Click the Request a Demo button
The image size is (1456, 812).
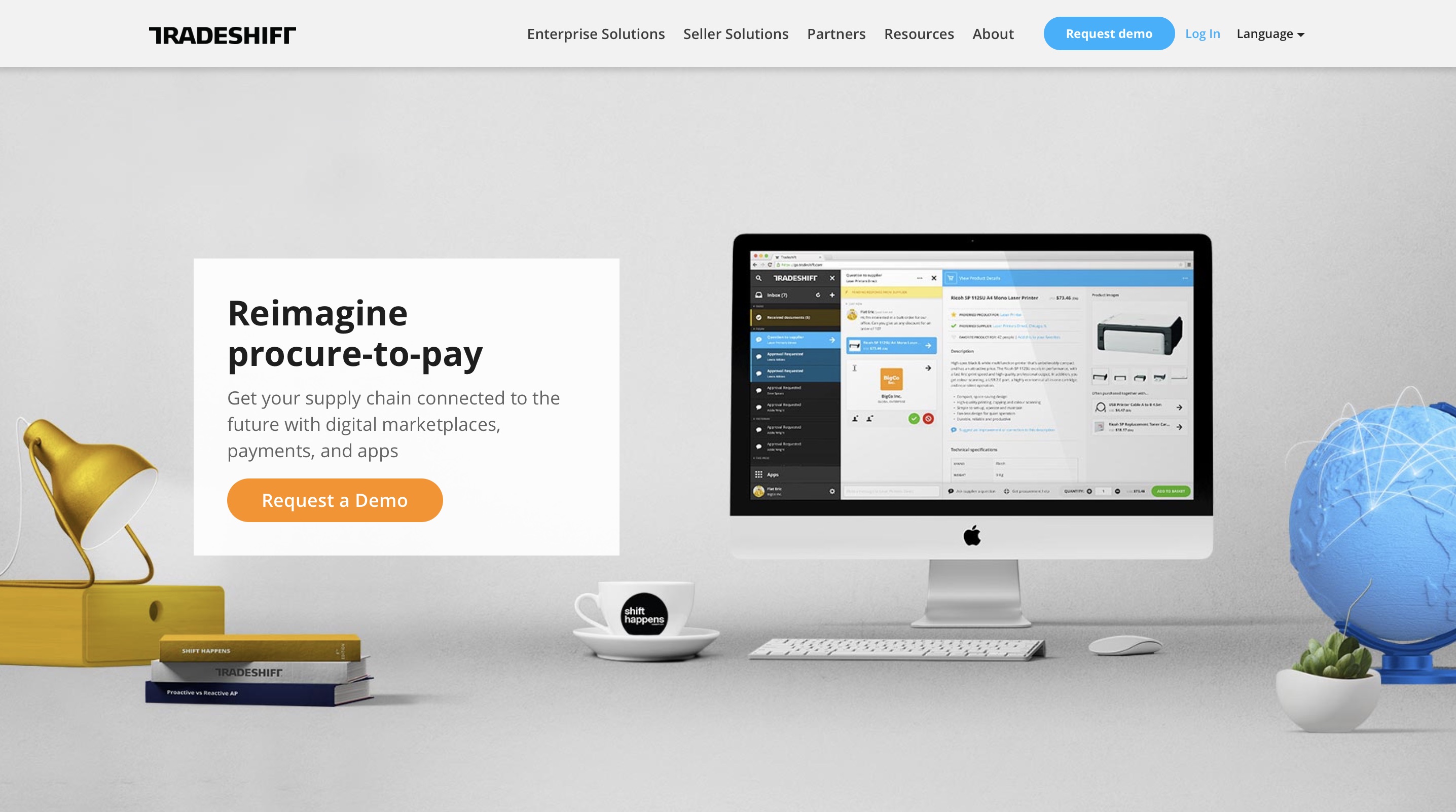(334, 500)
